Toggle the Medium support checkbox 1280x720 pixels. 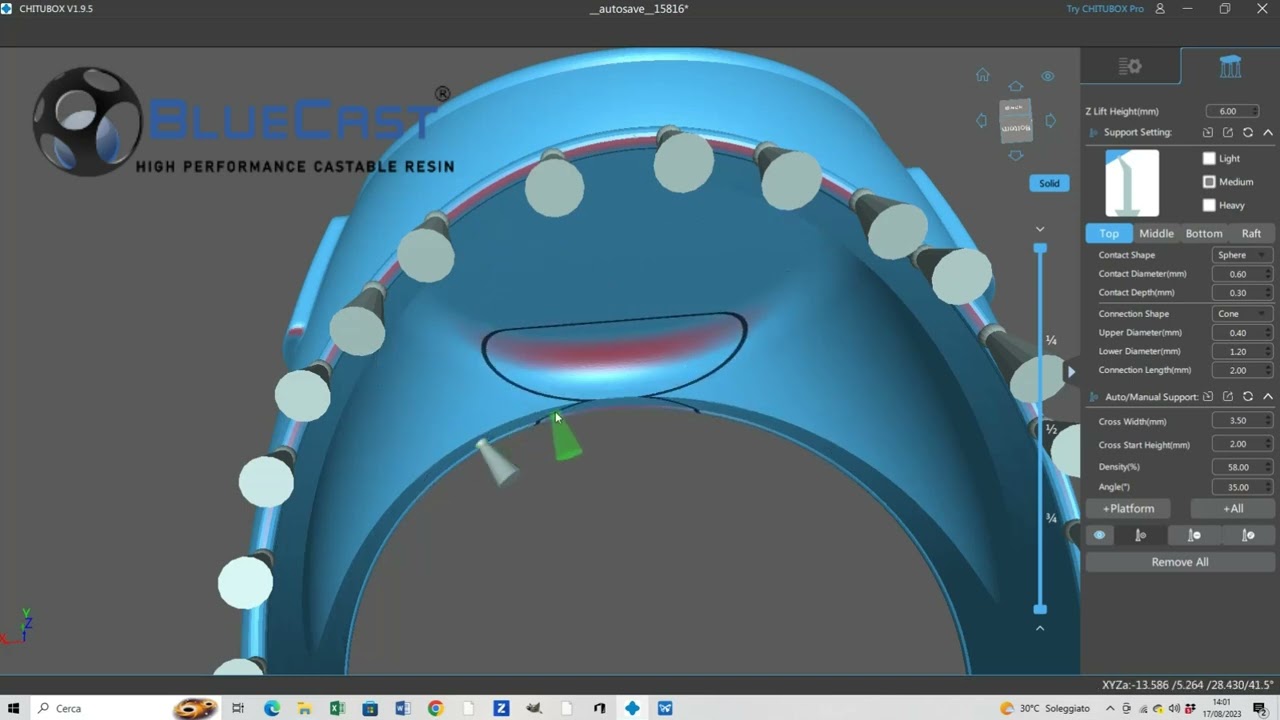[x=1209, y=182]
